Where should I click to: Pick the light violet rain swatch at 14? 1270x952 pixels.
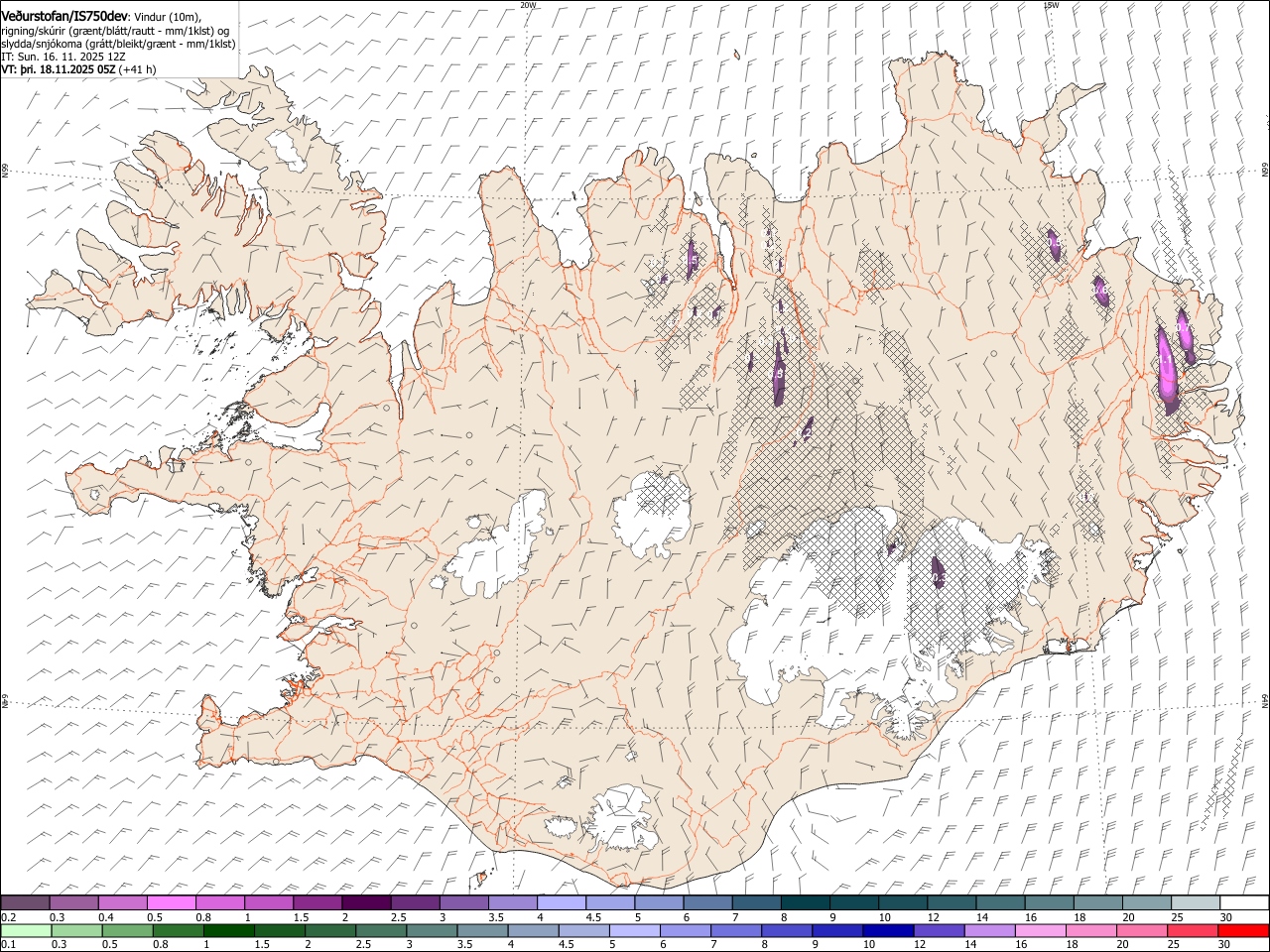pyautogui.click(x=988, y=931)
